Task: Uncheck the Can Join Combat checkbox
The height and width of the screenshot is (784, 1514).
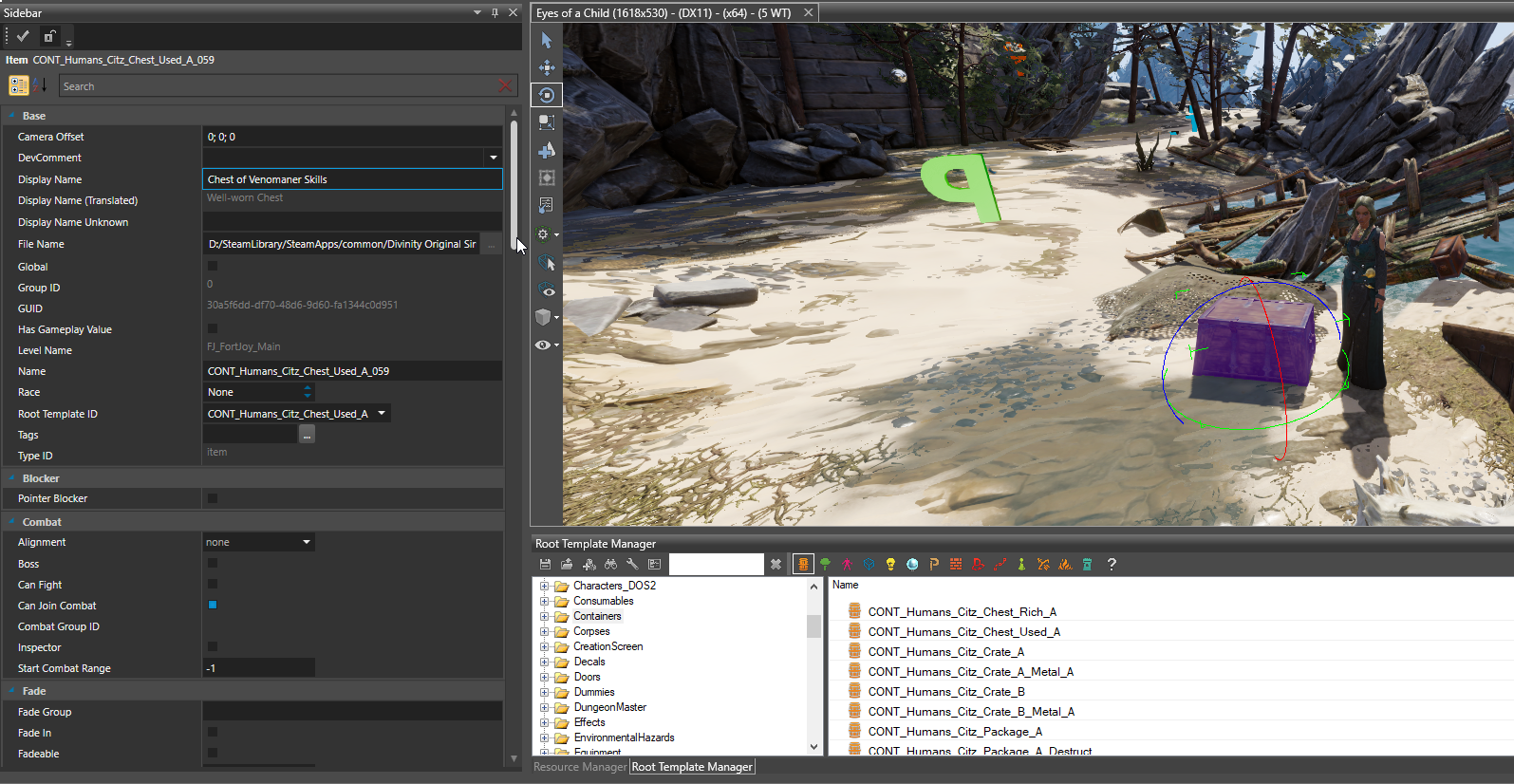Action: pos(213,605)
